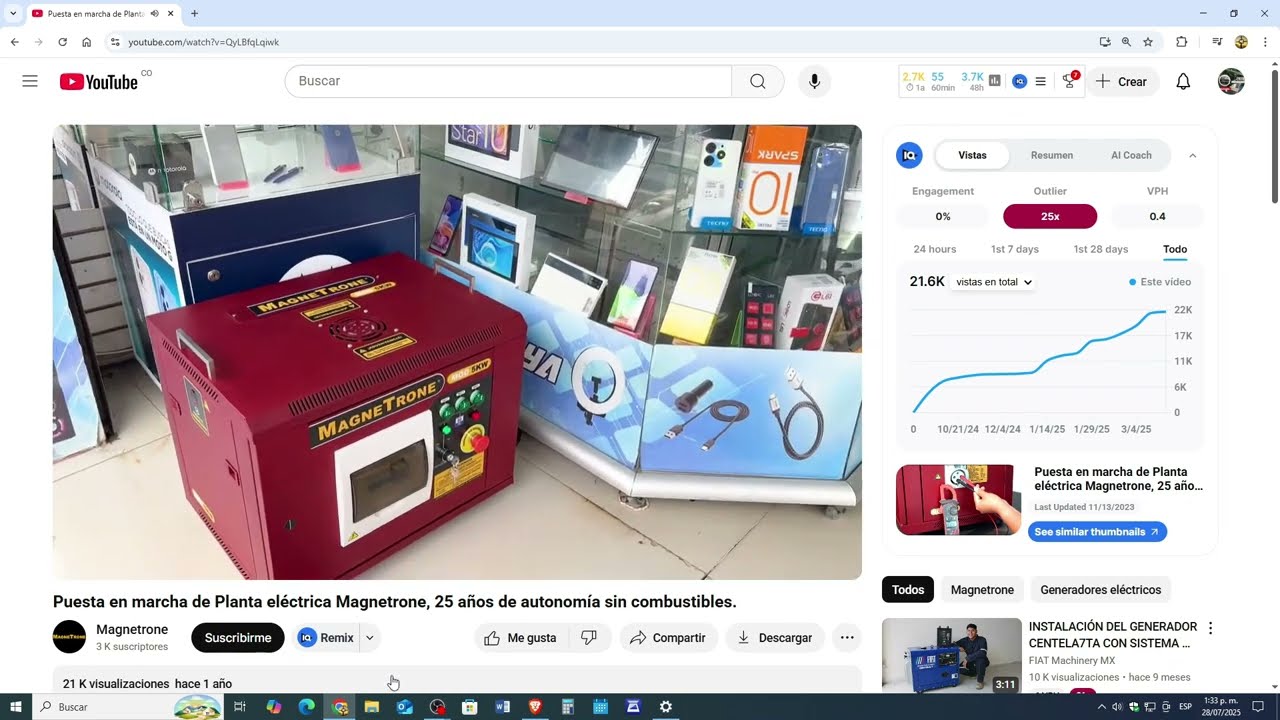Select the 1st 28 days range tab

coord(1101,249)
